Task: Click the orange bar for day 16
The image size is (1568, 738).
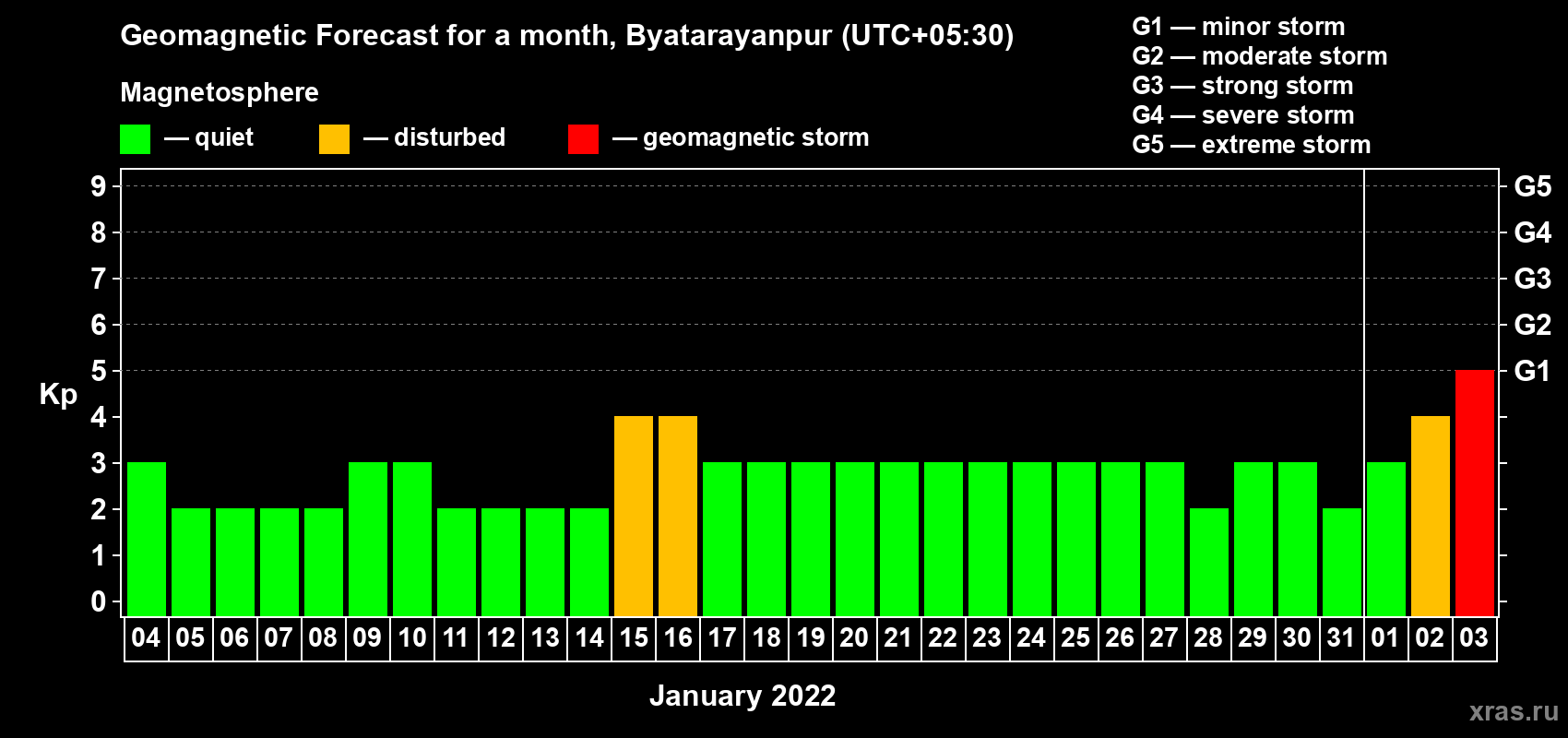Action: pyautogui.click(x=678, y=516)
